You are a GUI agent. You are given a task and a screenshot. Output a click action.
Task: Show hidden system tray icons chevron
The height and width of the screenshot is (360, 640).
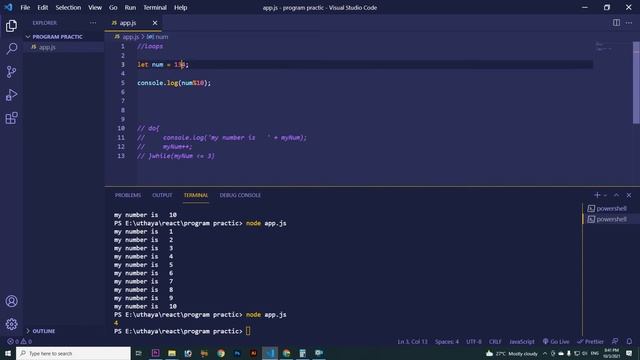coord(545,353)
